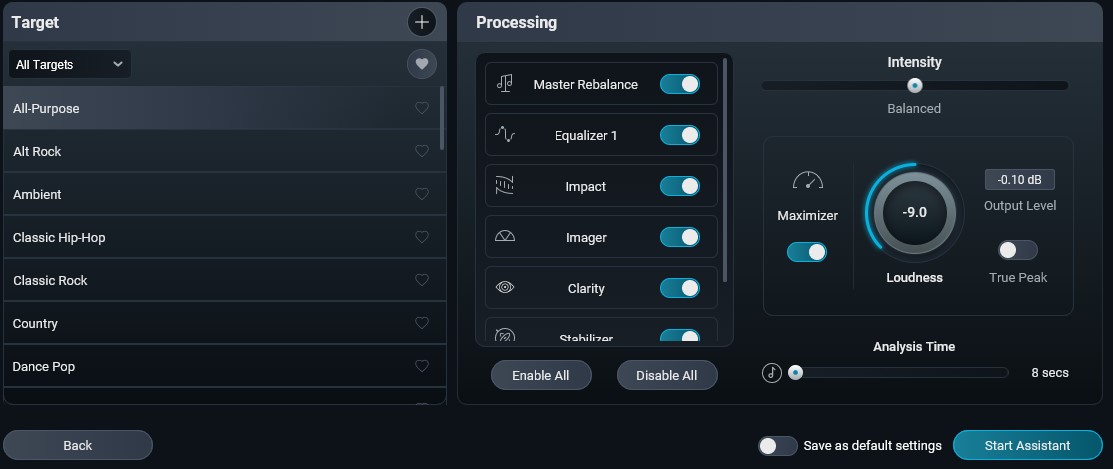Click the Target list scrollbar
1113x469 pixels.
point(442,118)
